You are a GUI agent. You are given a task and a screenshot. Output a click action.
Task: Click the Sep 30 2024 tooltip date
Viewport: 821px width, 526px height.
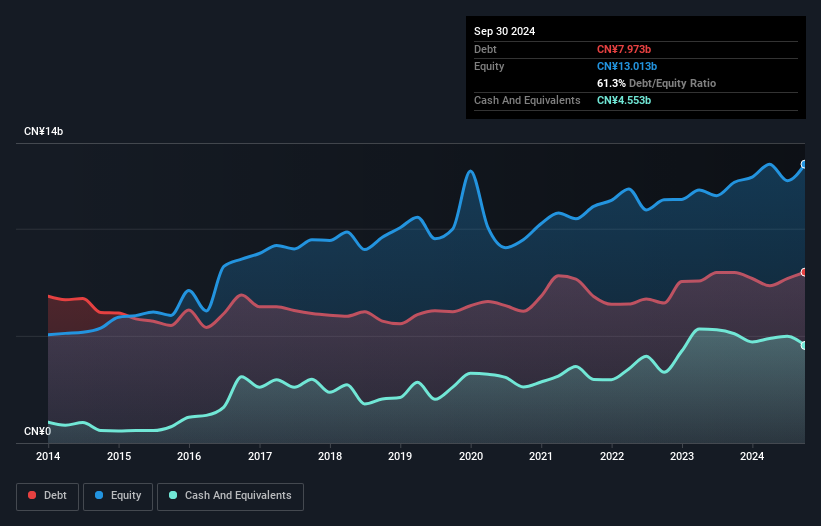point(504,31)
